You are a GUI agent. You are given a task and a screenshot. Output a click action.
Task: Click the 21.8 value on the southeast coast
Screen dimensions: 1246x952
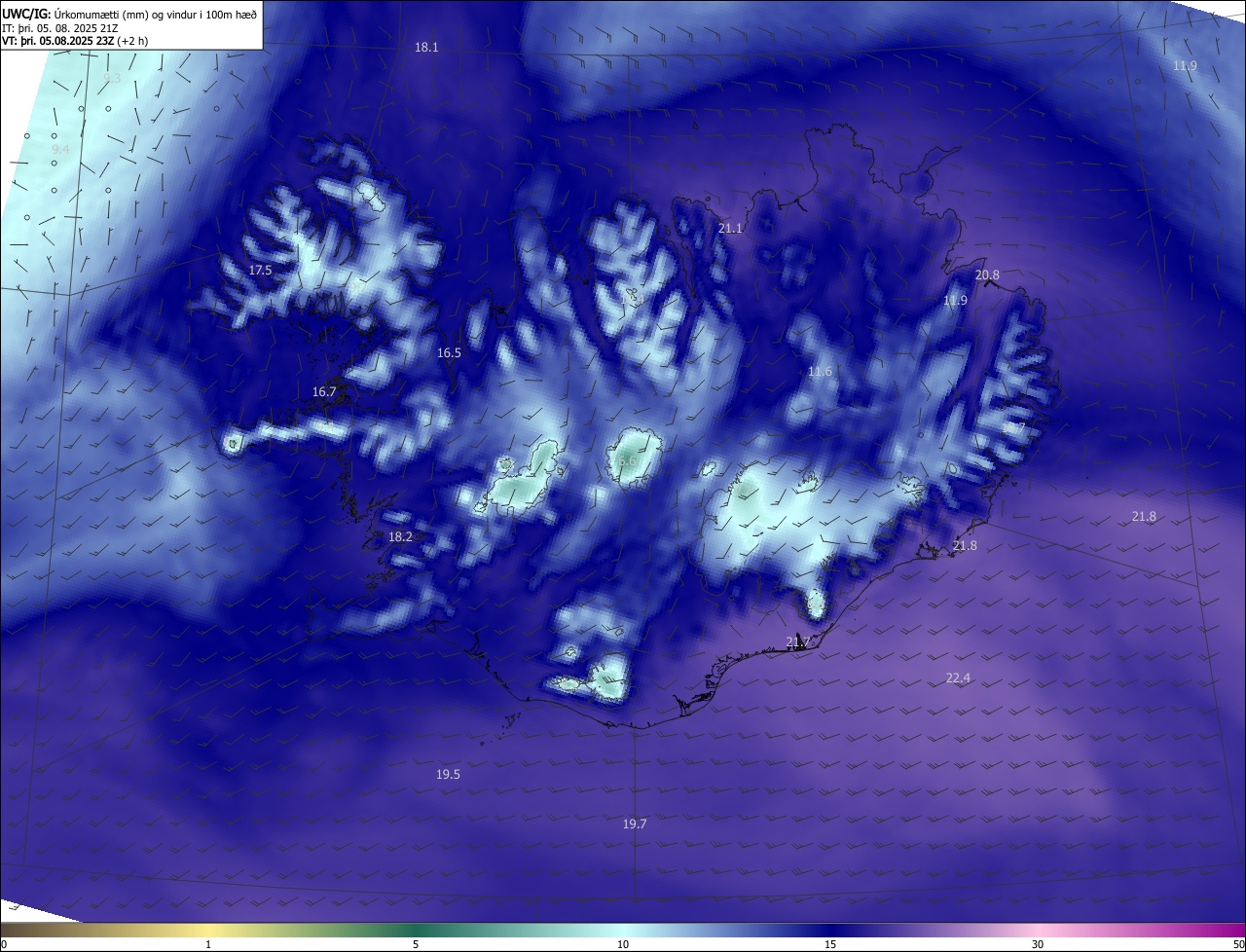coord(965,546)
